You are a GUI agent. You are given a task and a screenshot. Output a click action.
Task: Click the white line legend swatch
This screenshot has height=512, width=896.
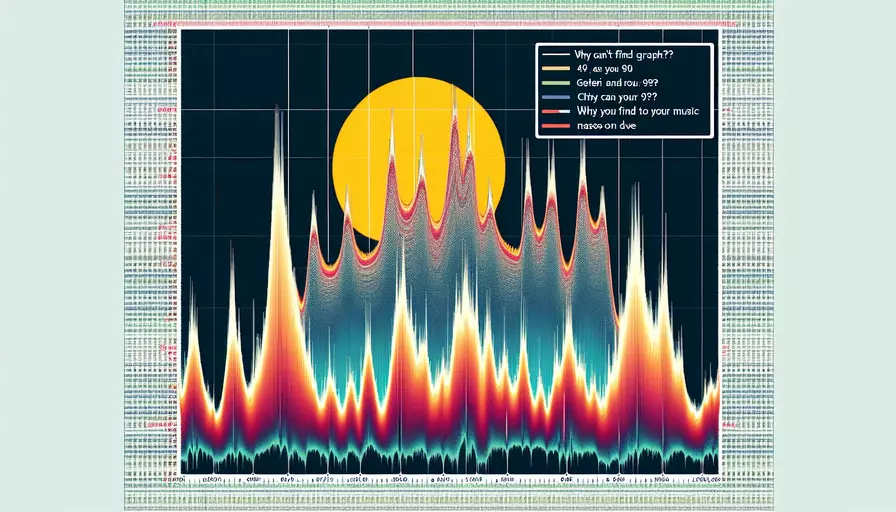tap(555, 55)
